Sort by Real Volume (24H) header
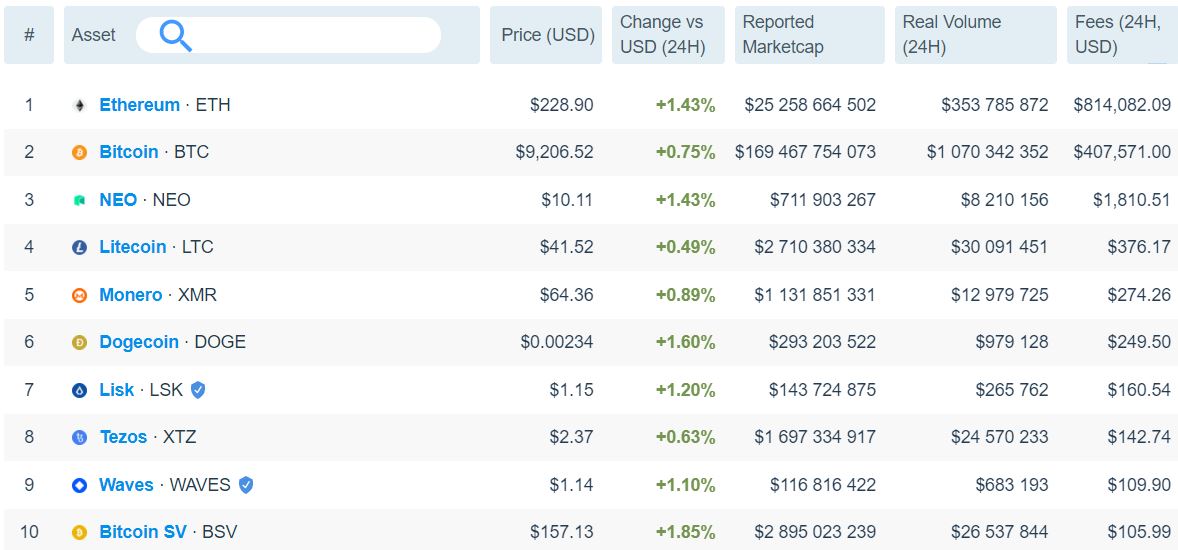The image size is (1178, 550). tap(975, 35)
